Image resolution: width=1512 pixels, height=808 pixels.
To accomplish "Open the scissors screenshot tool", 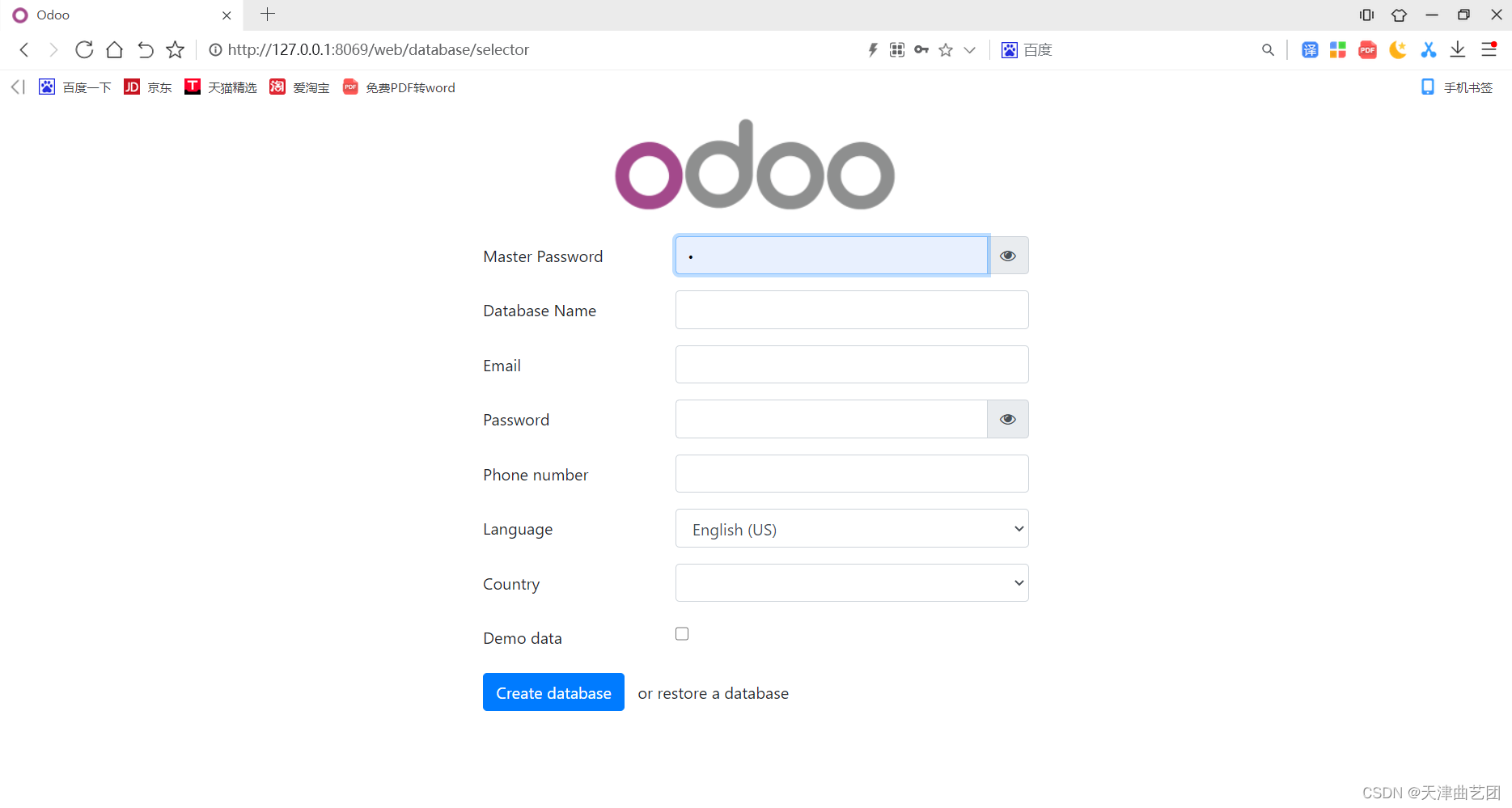I will 1428,49.
